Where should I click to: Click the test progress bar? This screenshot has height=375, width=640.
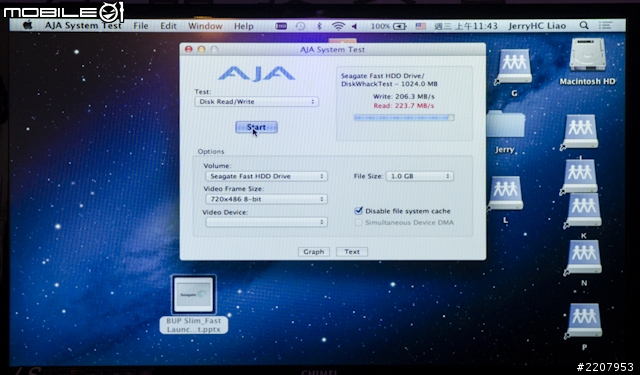404,118
